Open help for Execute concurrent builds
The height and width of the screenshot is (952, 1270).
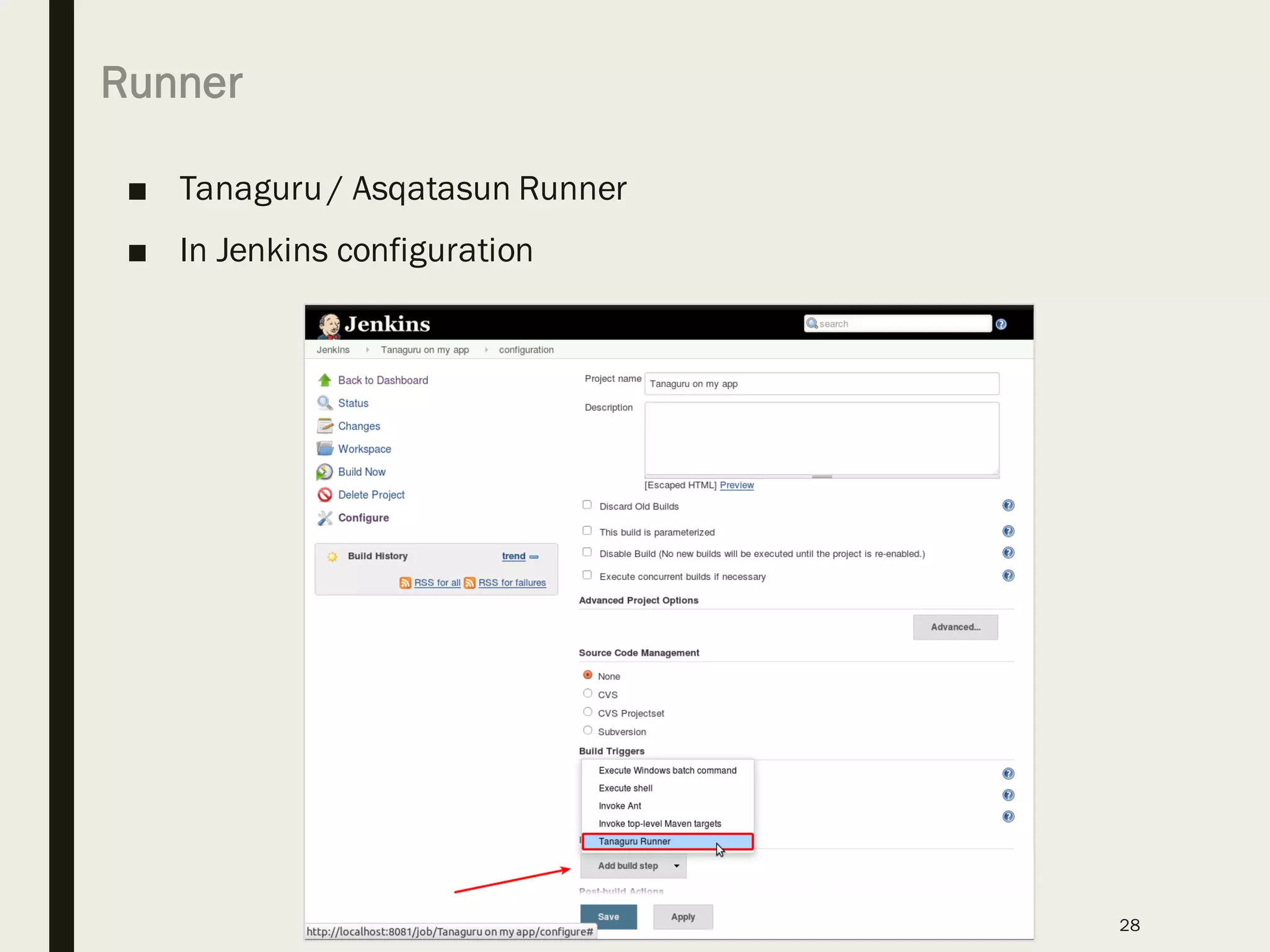[1008, 576]
